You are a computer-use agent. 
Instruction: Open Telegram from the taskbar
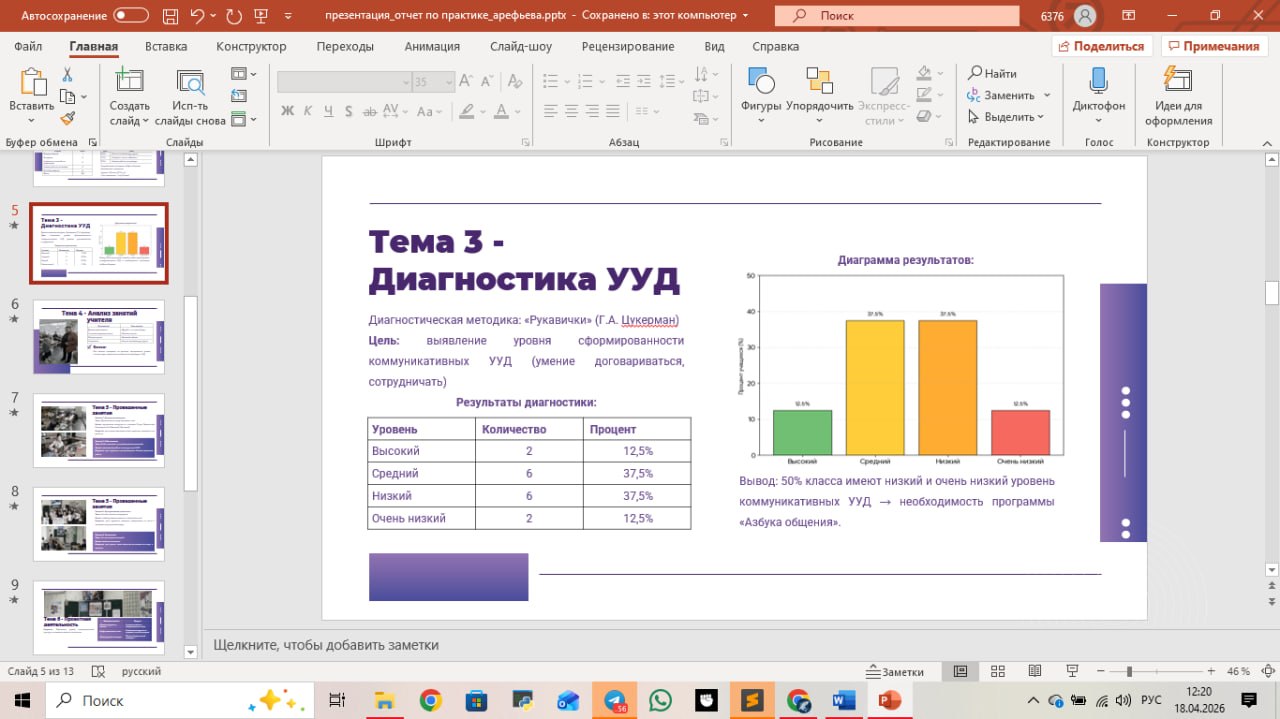point(613,700)
